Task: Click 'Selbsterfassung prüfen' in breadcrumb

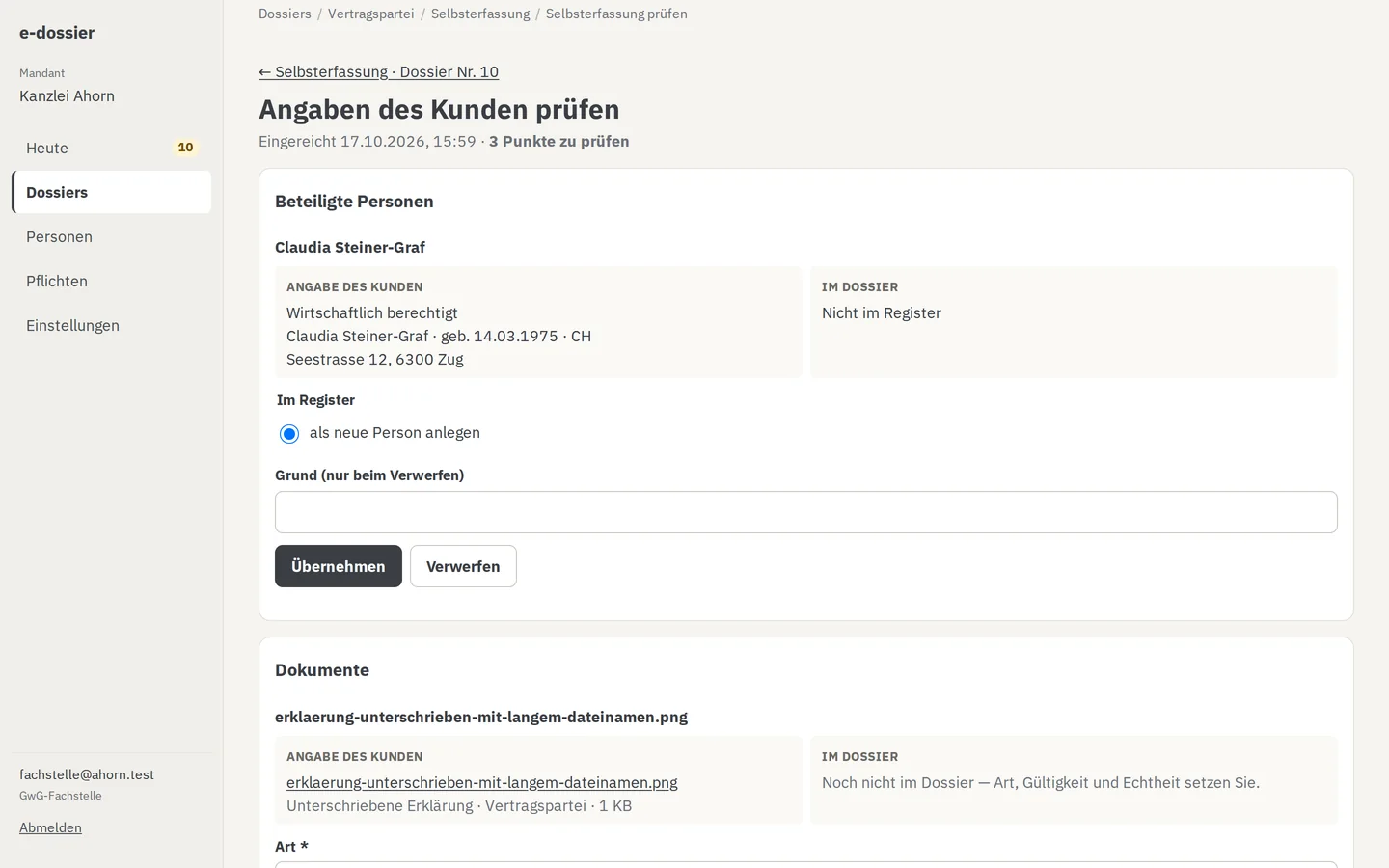Action: pos(616,14)
